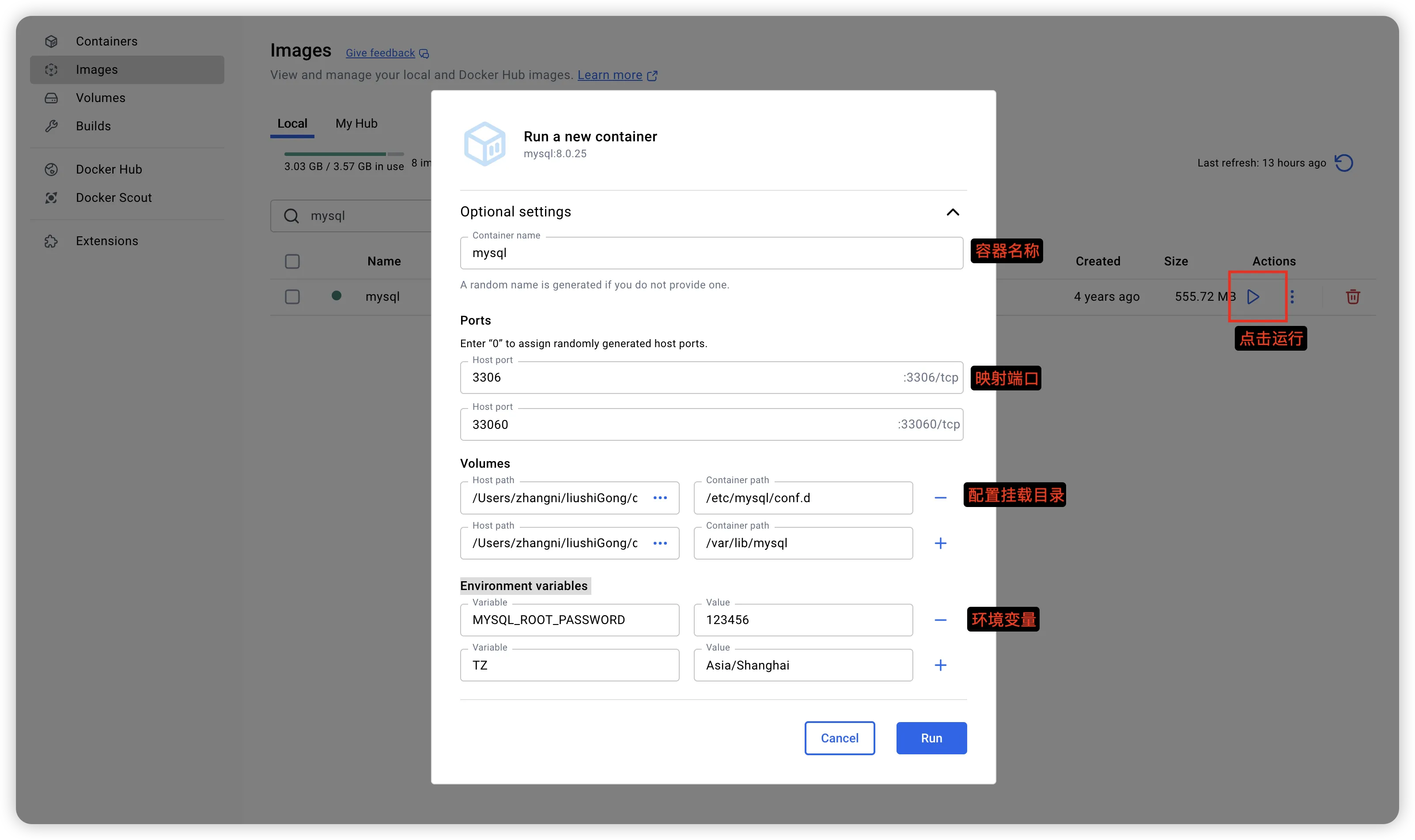
Task: Open Volumes in the sidebar
Action: point(127,98)
